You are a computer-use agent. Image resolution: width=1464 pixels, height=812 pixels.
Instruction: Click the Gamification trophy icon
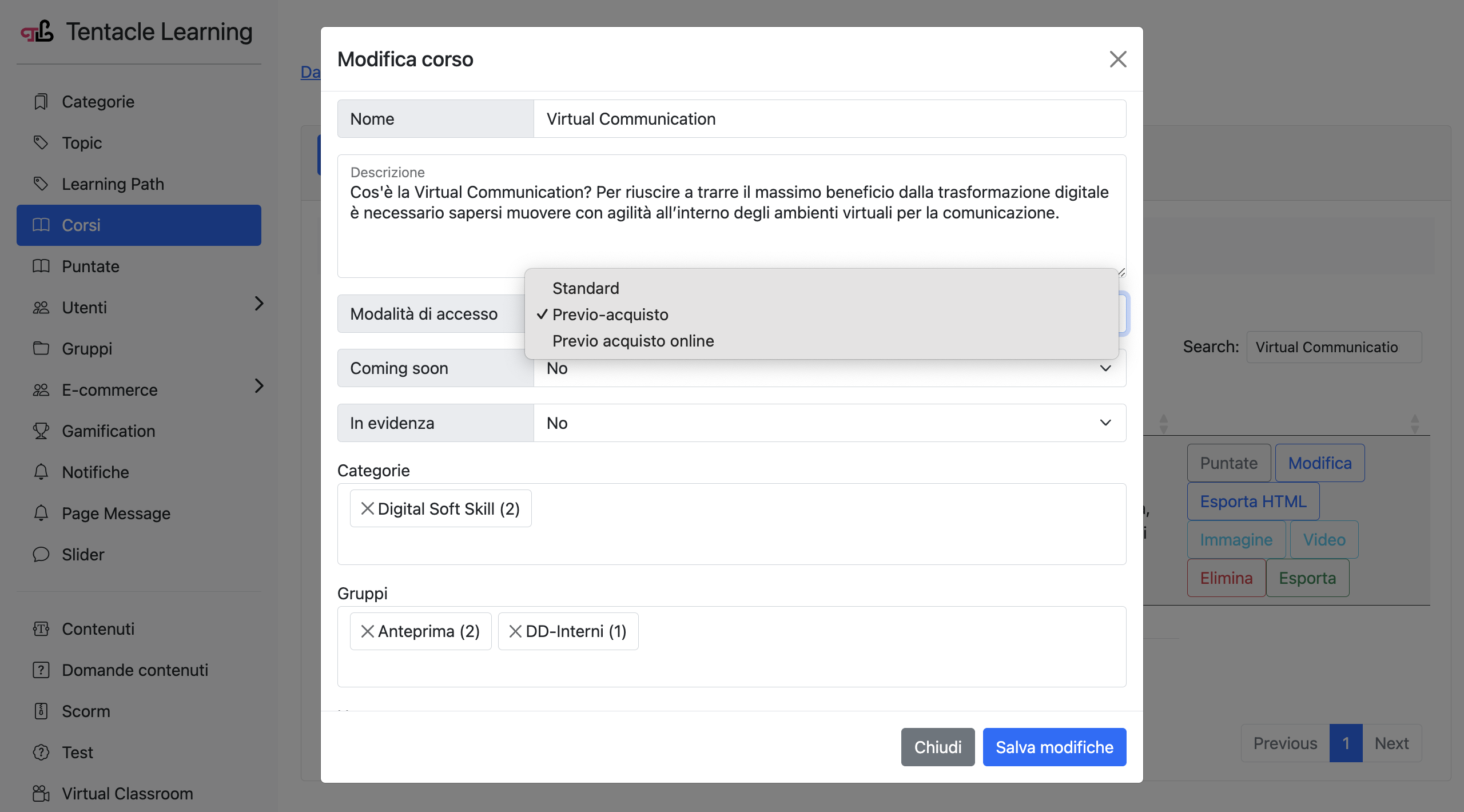point(41,431)
